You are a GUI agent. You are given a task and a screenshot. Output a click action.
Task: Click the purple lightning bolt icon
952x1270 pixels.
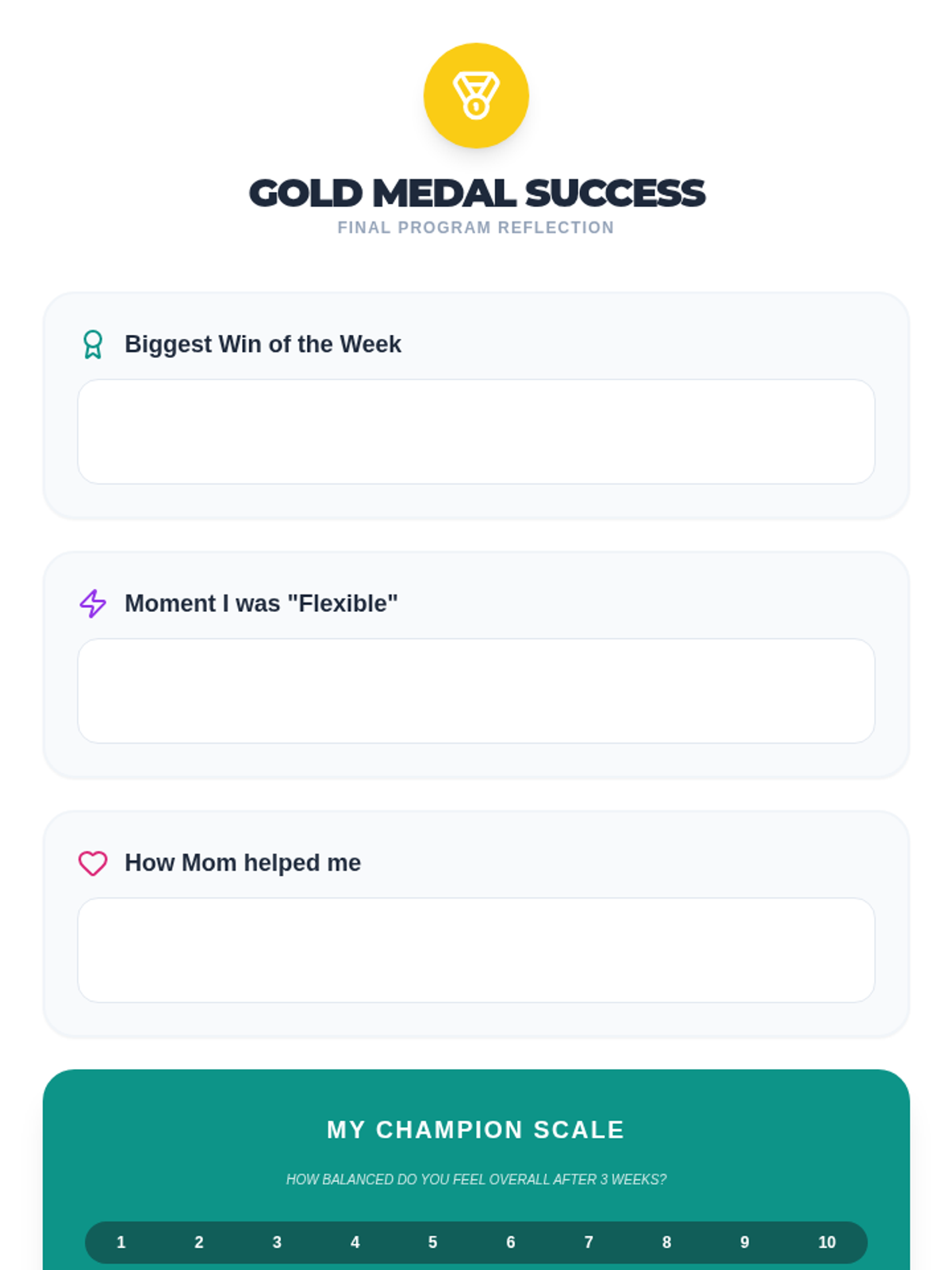[93, 603]
